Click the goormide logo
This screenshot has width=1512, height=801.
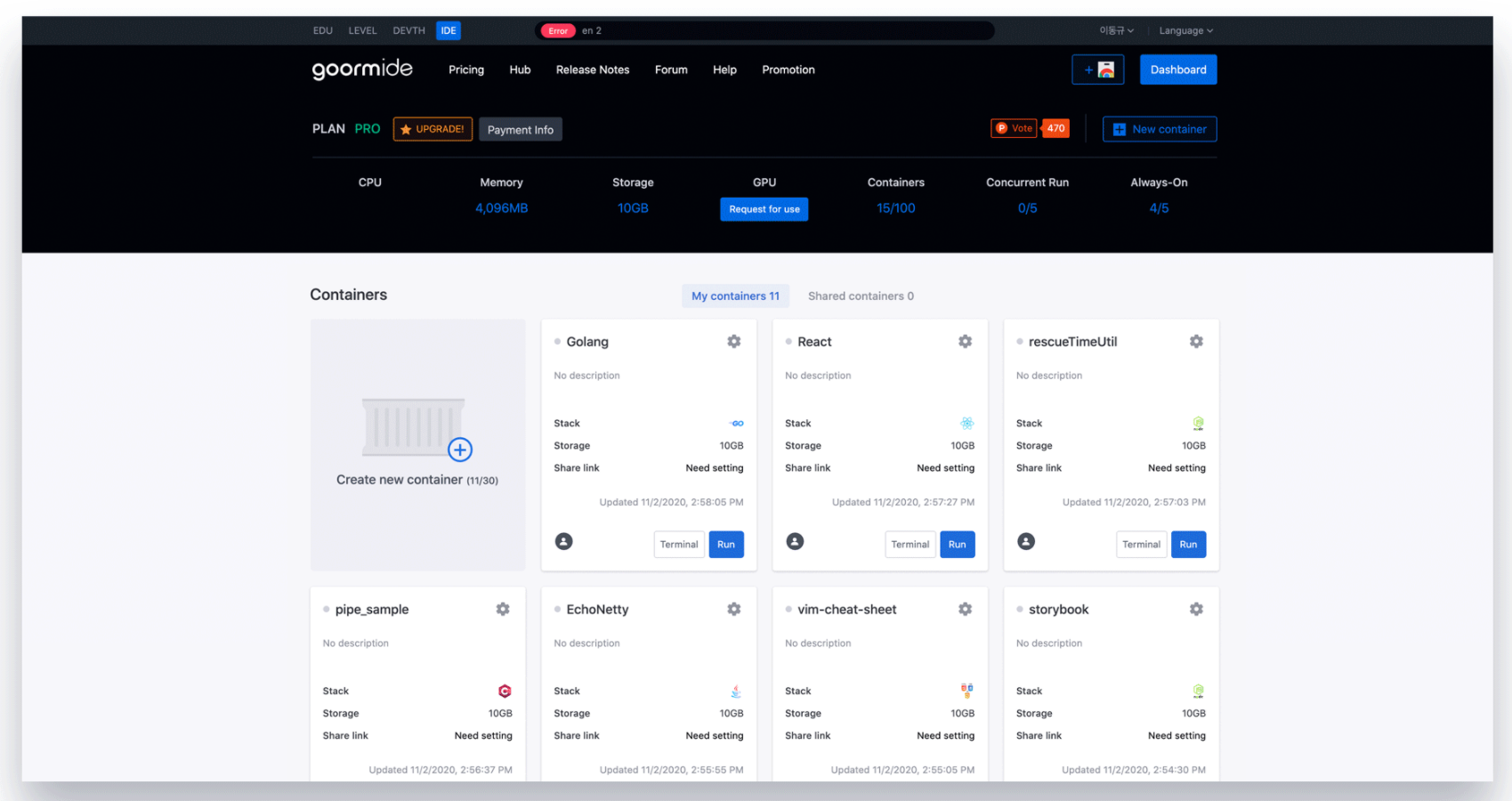362,69
